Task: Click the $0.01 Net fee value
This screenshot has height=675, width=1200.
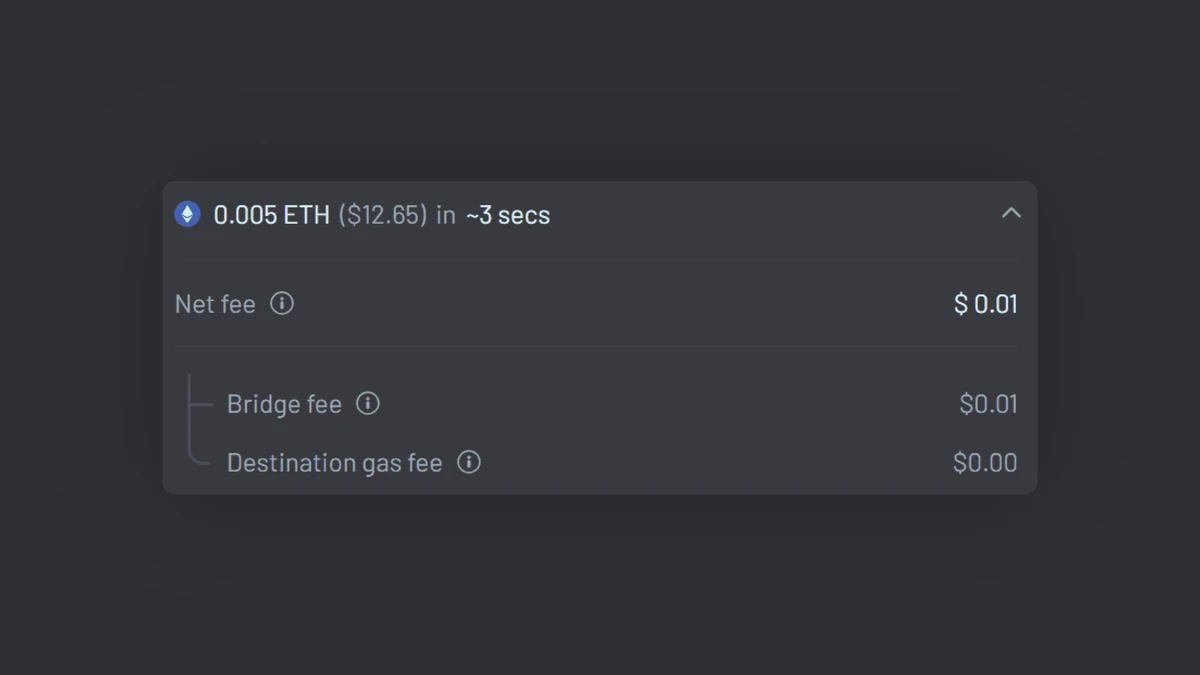Action: tap(986, 304)
